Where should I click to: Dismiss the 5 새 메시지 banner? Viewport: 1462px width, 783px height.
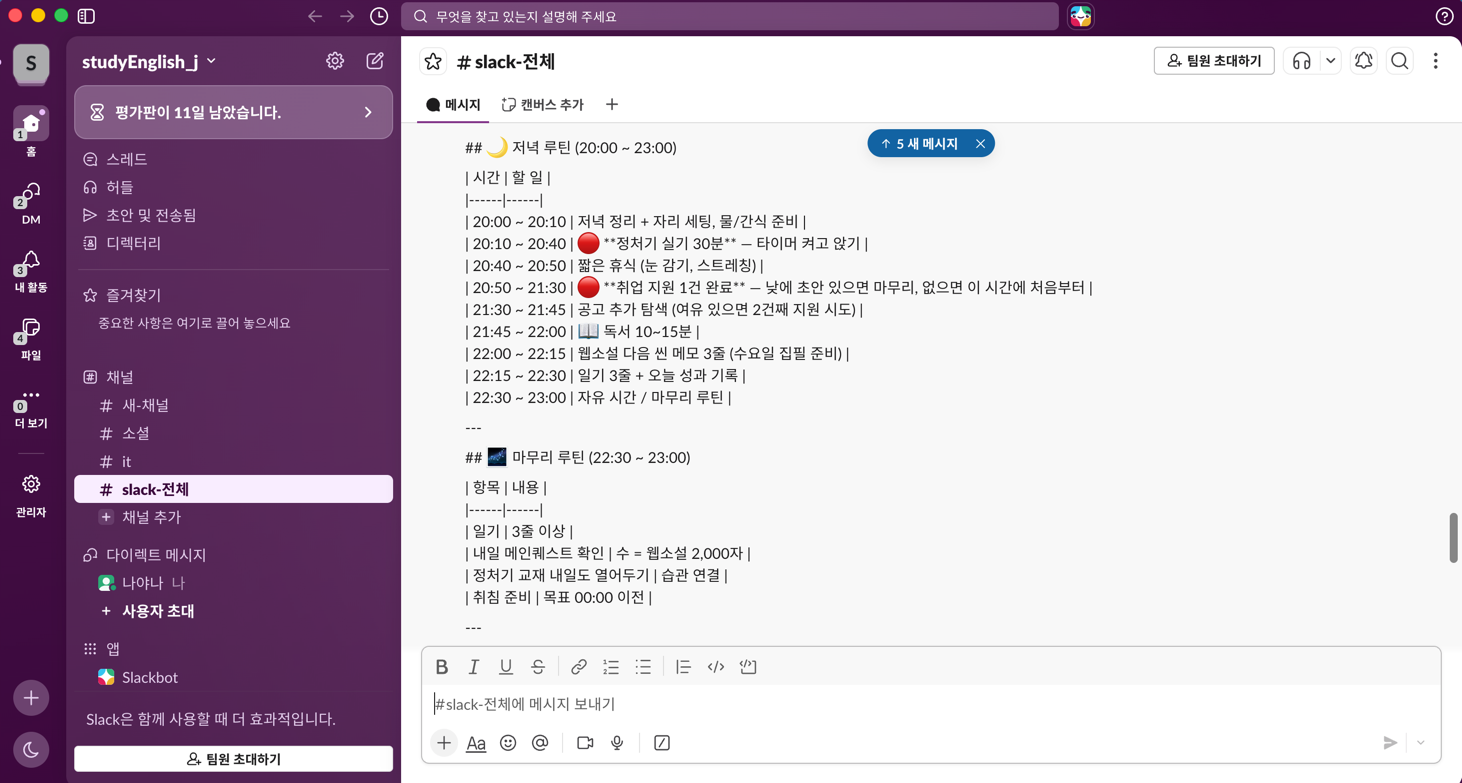tap(981, 144)
